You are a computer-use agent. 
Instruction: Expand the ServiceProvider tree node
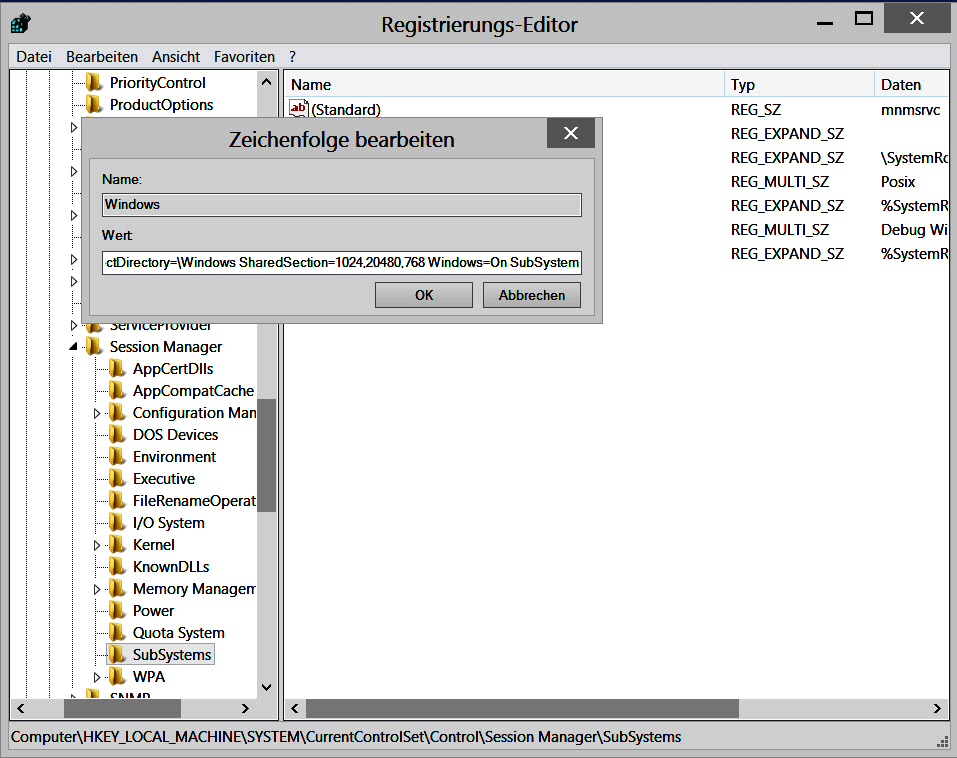coord(74,325)
